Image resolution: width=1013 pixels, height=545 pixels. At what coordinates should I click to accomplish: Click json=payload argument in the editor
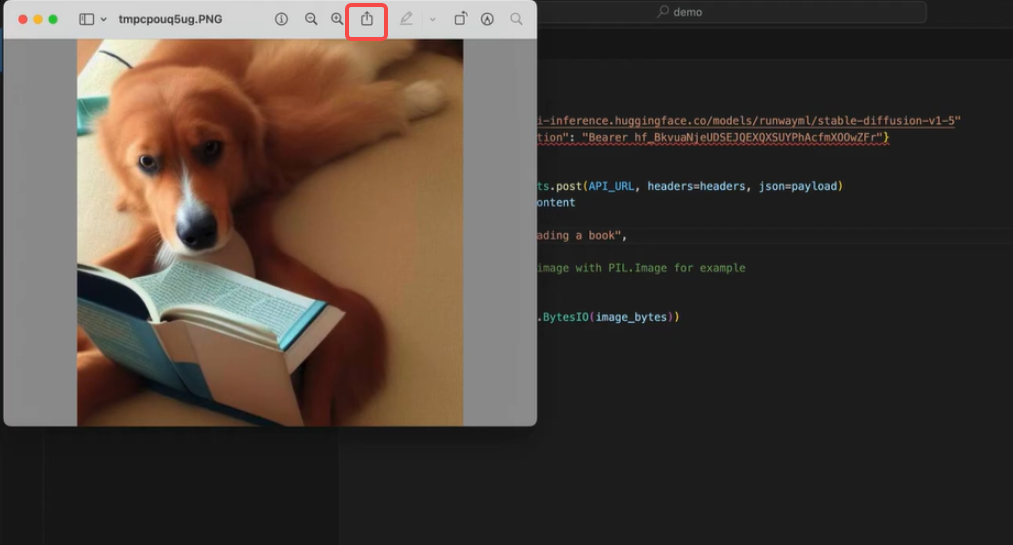797,186
